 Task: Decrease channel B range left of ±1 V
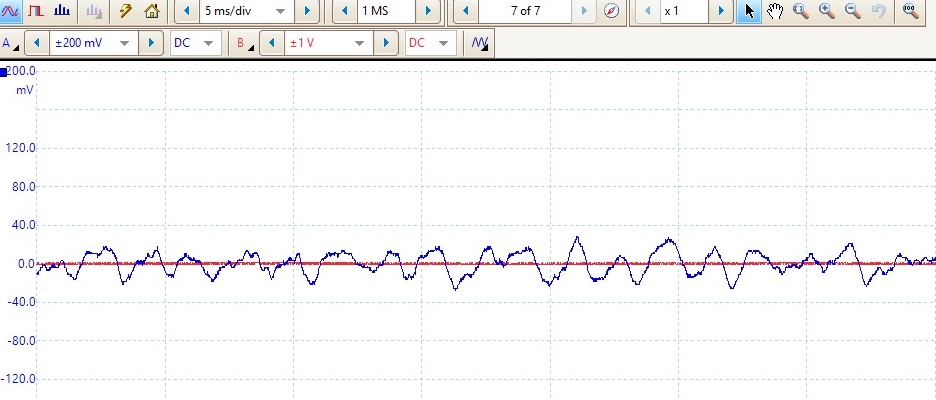tap(272, 43)
